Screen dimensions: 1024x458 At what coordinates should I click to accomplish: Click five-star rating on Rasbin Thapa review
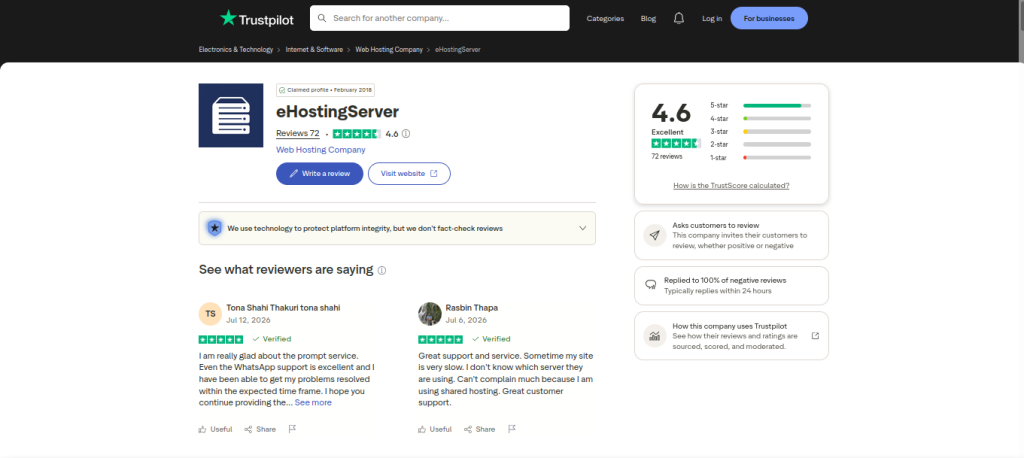pos(440,339)
